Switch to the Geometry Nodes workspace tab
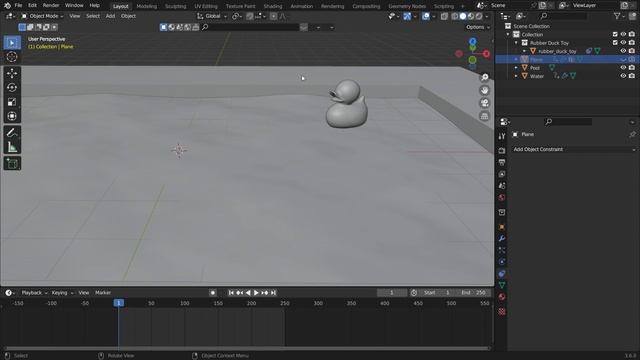This screenshot has height=360, width=640. tap(407, 6)
